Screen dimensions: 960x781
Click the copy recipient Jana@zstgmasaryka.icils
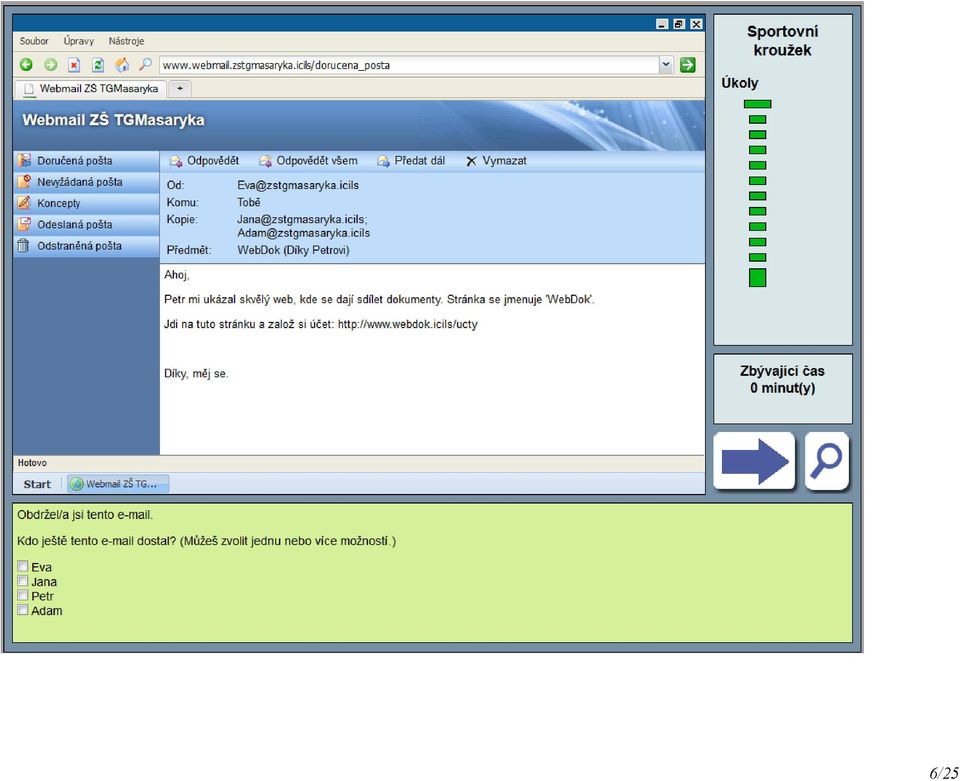[302, 219]
